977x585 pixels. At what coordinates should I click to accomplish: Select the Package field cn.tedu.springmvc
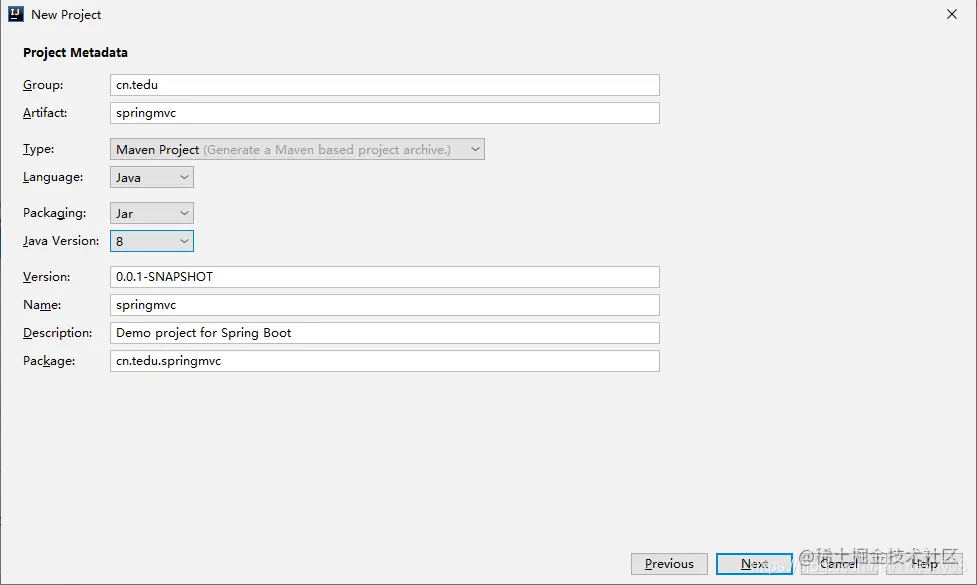[384, 361]
